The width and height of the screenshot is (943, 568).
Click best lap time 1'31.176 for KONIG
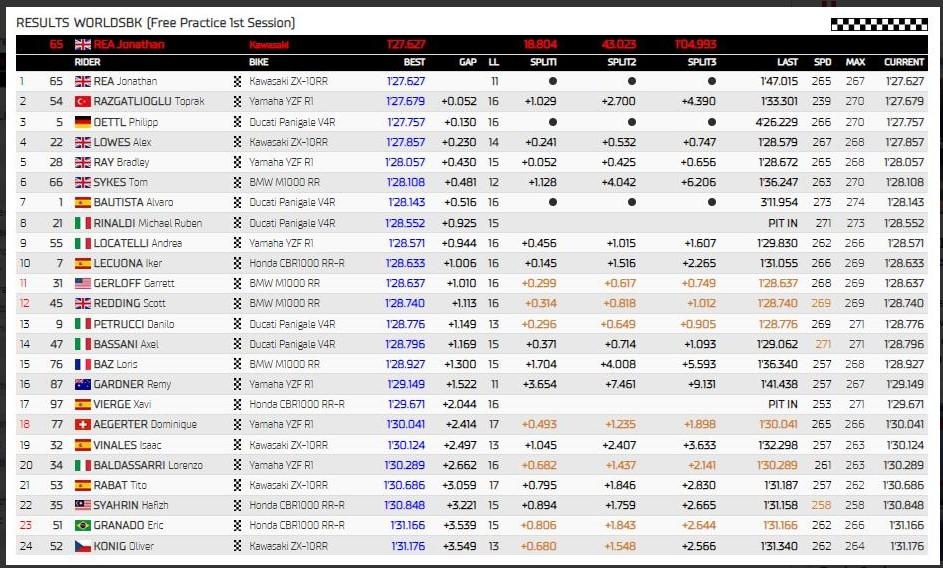pyautogui.click(x=408, y=546)
